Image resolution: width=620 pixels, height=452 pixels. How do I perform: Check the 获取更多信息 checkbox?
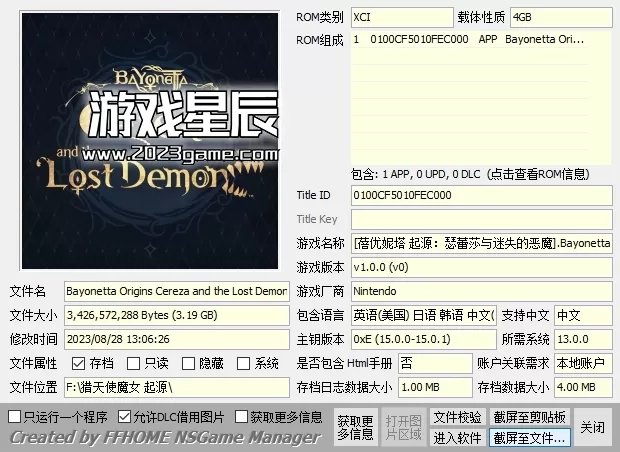pyautogui.click(x=240, y=416)
